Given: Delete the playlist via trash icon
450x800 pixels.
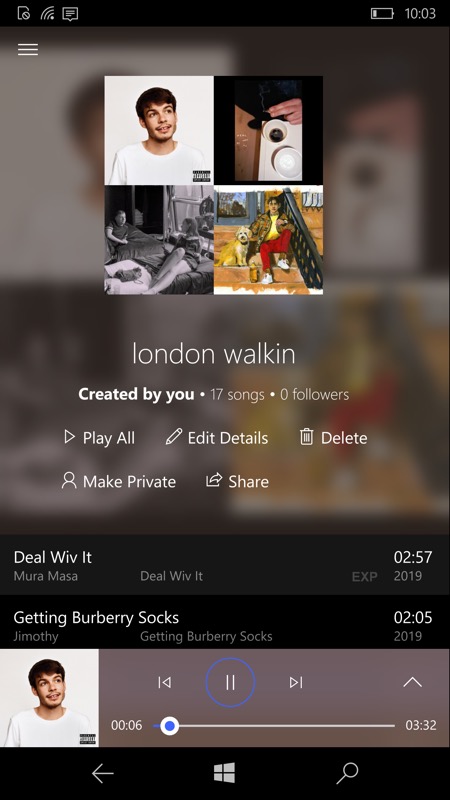Looking at the screenshot, I should pos(334,438).
